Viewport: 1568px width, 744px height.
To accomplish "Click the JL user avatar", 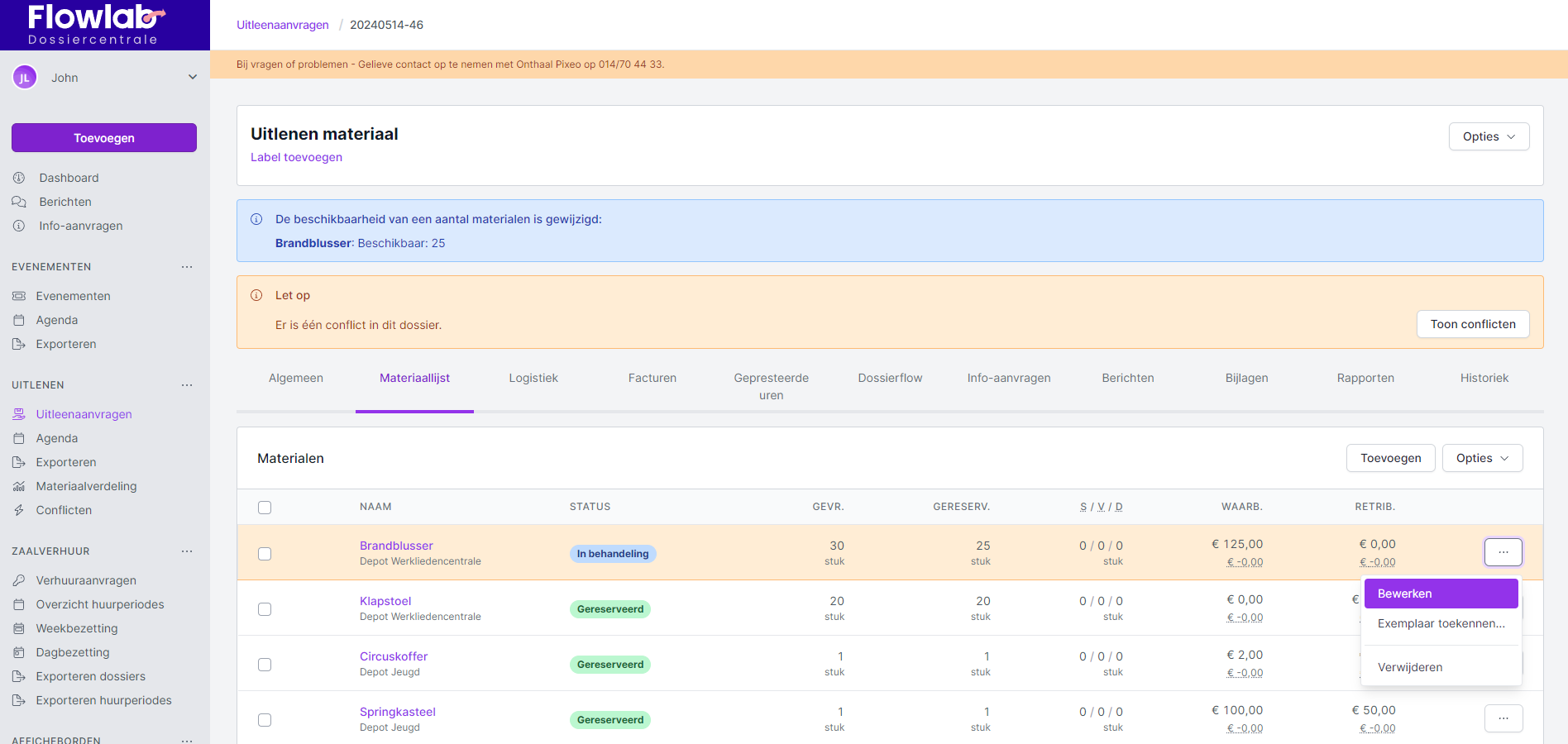I will tap(25, 78).
